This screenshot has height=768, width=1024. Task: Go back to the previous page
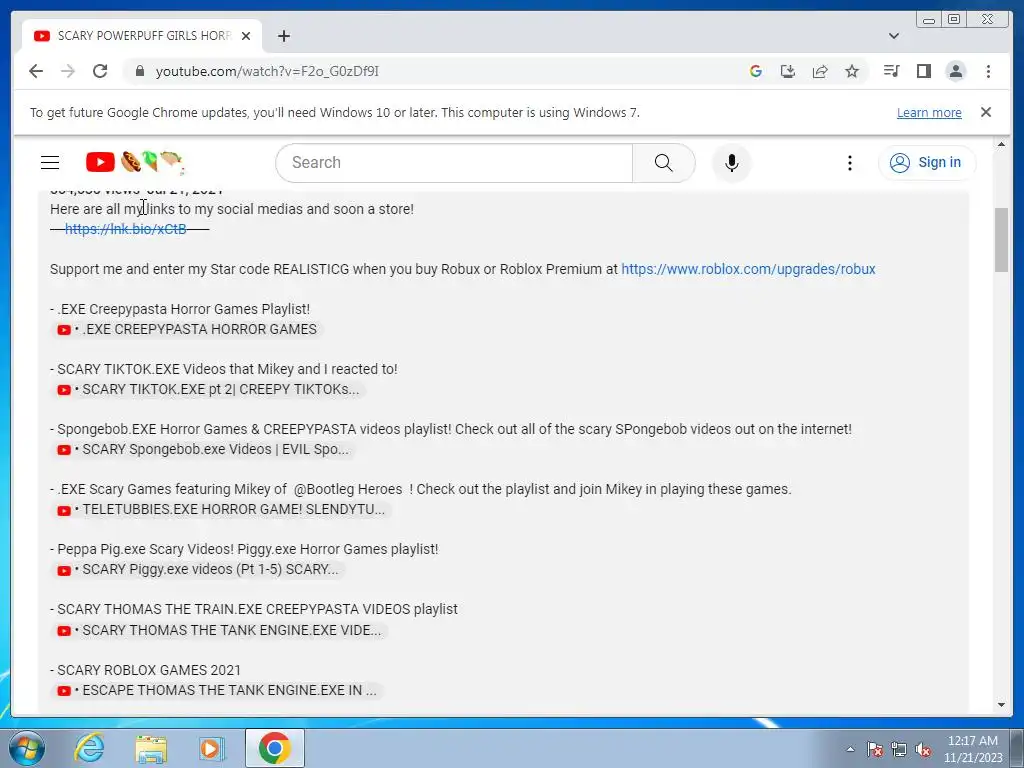pos(36,71)
